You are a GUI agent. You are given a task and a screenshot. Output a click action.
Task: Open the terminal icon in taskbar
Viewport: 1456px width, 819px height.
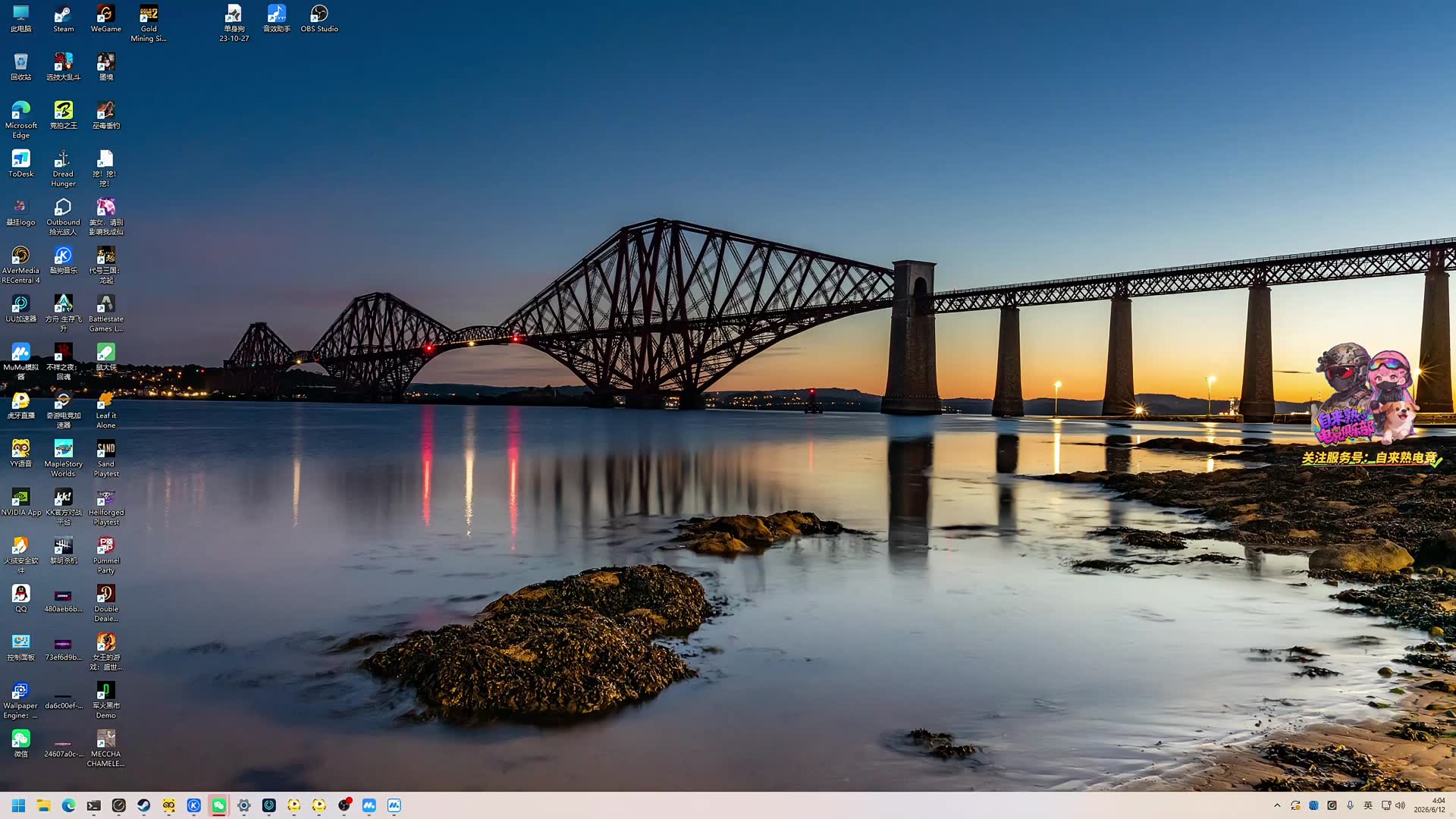[93, 805]
